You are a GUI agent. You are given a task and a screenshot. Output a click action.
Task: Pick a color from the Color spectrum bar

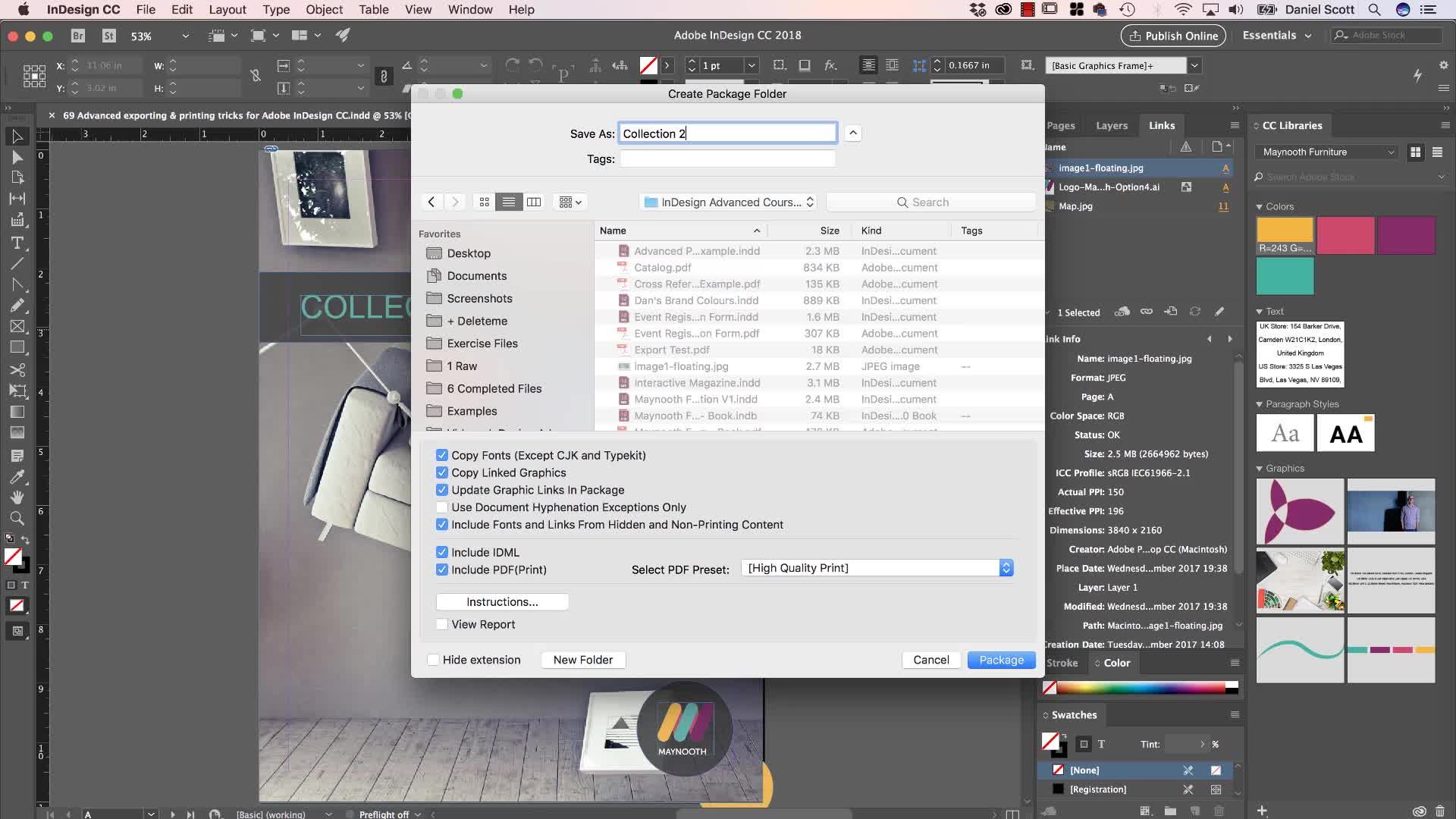[1141, 688]
